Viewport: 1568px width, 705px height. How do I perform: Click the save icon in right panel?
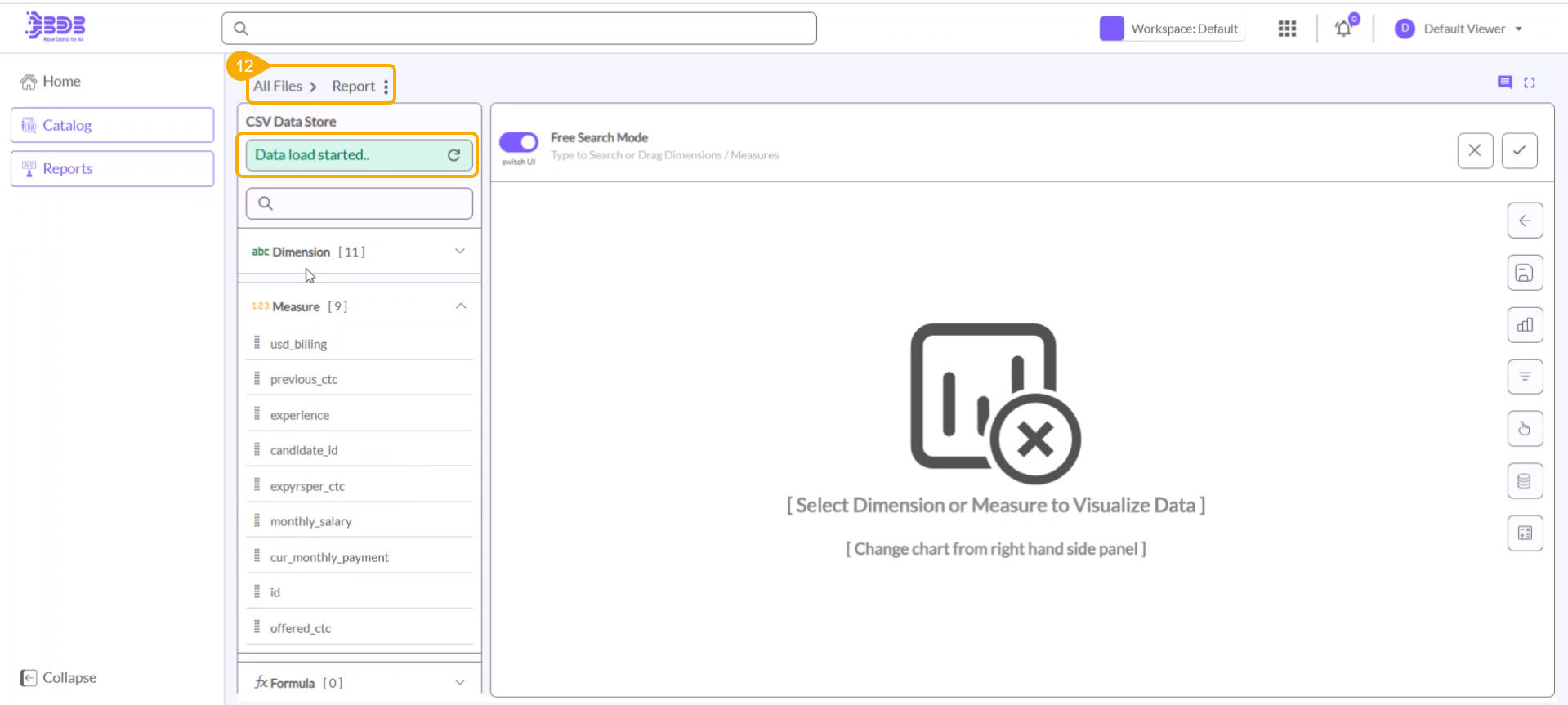tap(1524, 273)
